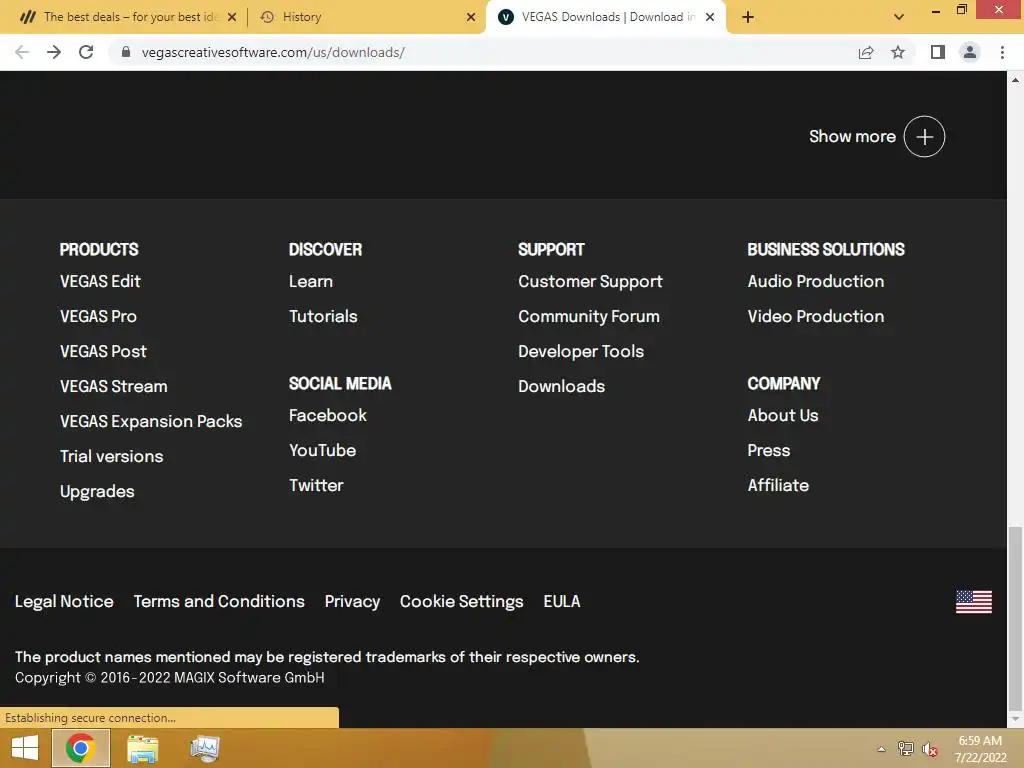
Task: Close the VEGAS Downloads tab
Action: pos(710,17)
